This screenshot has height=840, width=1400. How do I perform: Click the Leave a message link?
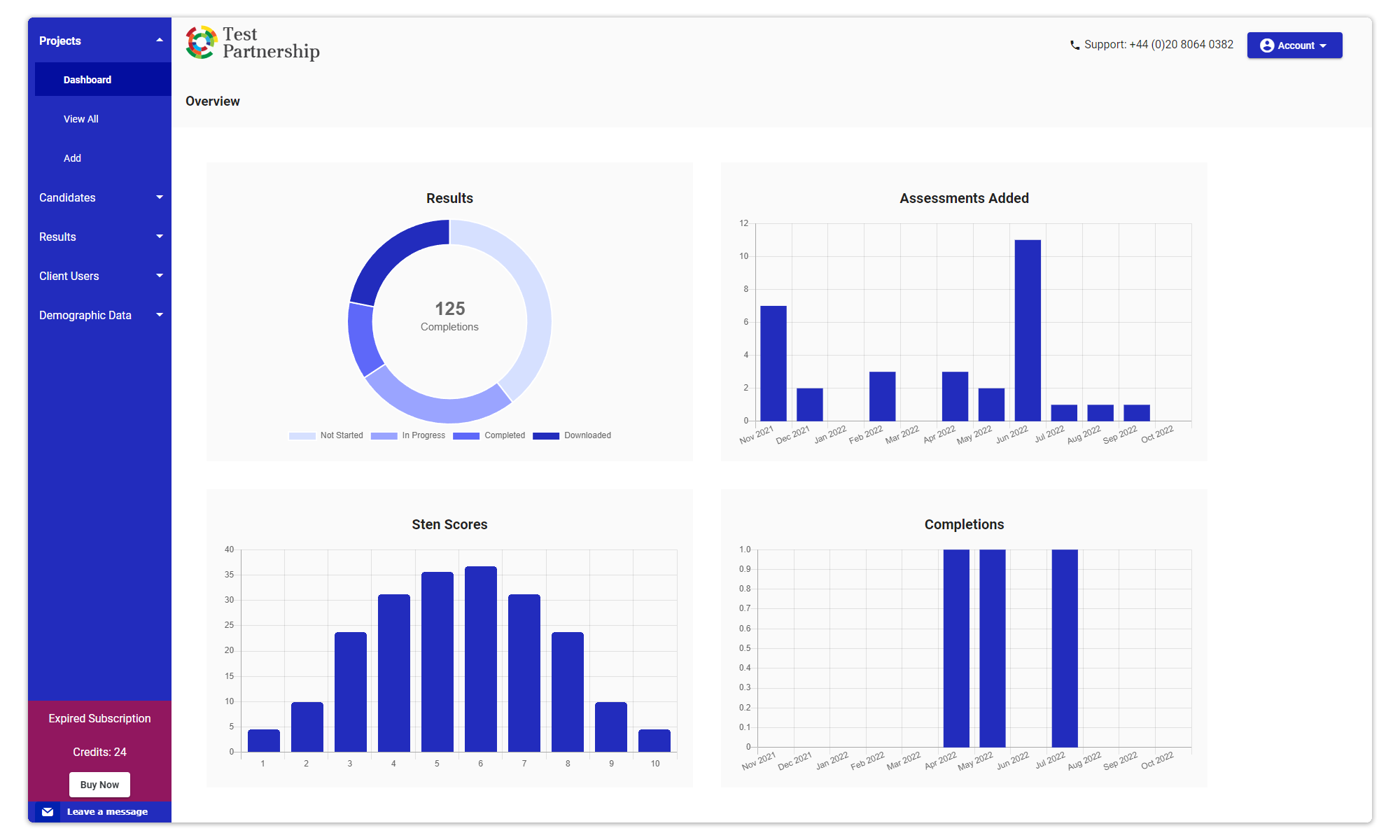(x=107, y=812)
